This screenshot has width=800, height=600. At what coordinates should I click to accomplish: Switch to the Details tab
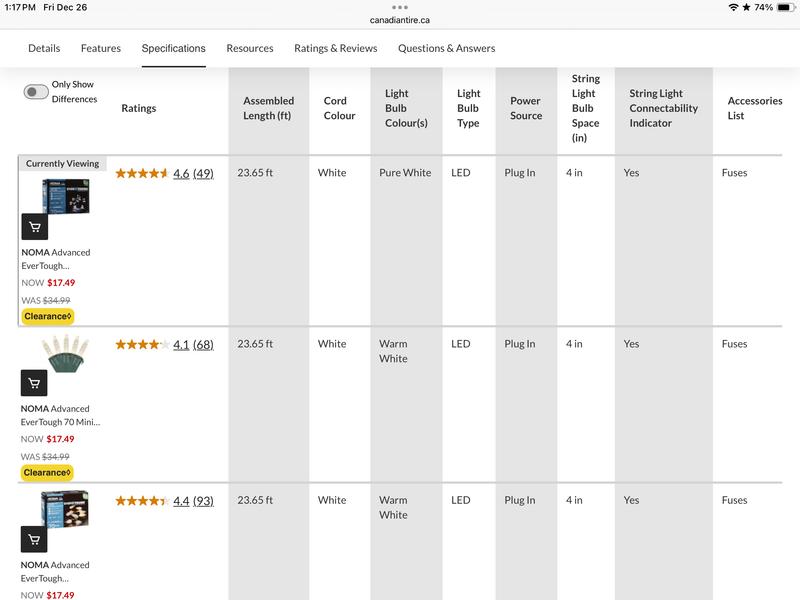[x=44, y=48]
